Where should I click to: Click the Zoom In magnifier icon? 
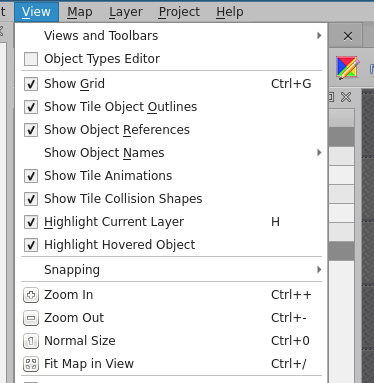(31, 295)
